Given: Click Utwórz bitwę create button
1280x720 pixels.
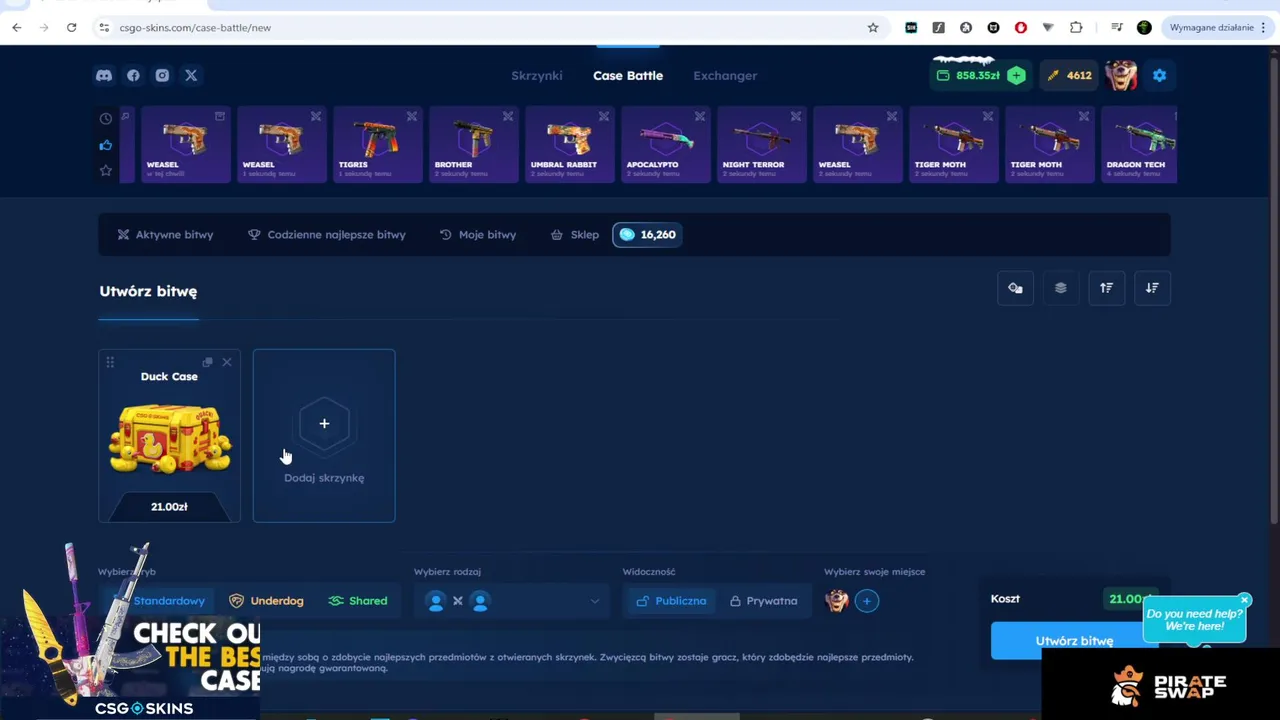Looking at the screenshot, I should (x=1074, y=641).
